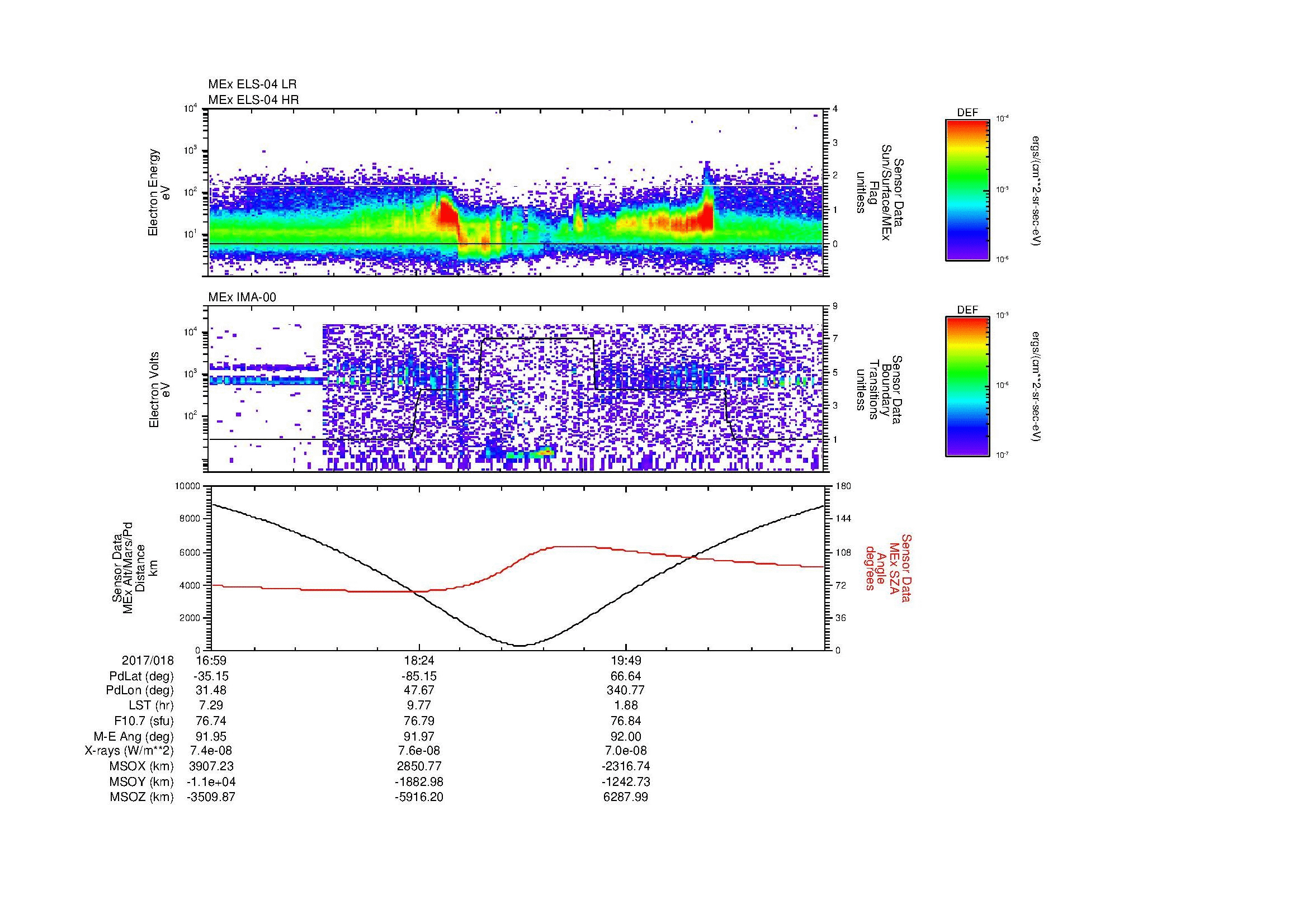The width and height of the screenshot is (1308, 924).
Task: Click the 'F10.7 (sfu)' row label
Action: [144, 721]
